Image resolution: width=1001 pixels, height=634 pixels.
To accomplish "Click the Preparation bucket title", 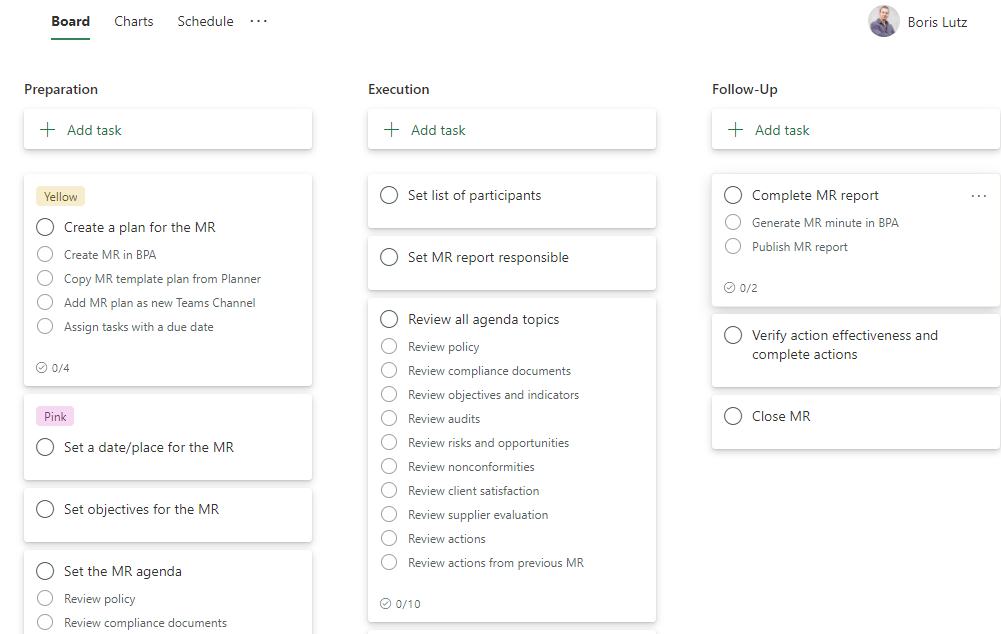I will pos(61,89).
